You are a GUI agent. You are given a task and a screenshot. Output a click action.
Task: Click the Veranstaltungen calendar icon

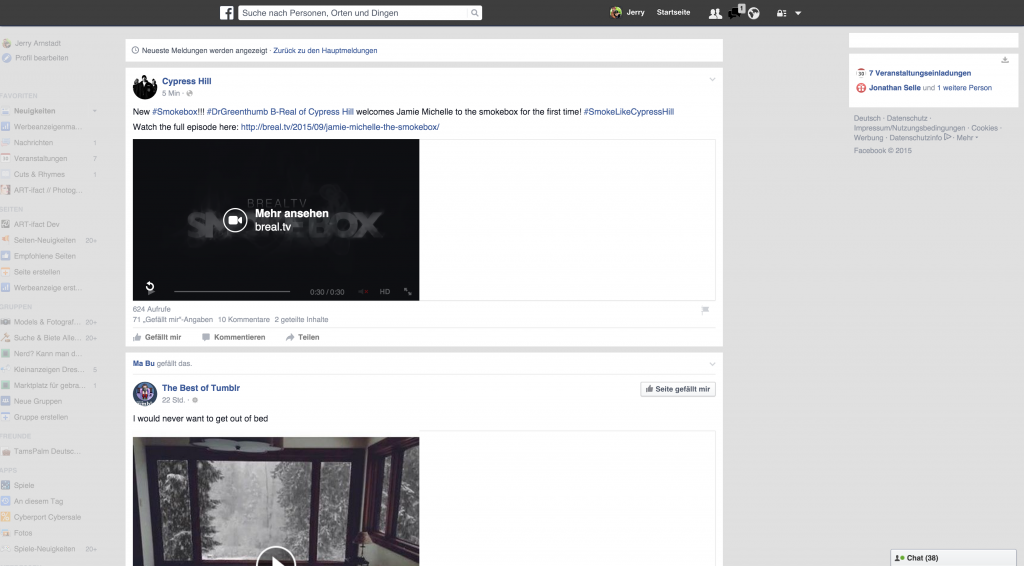coord(5,158)
